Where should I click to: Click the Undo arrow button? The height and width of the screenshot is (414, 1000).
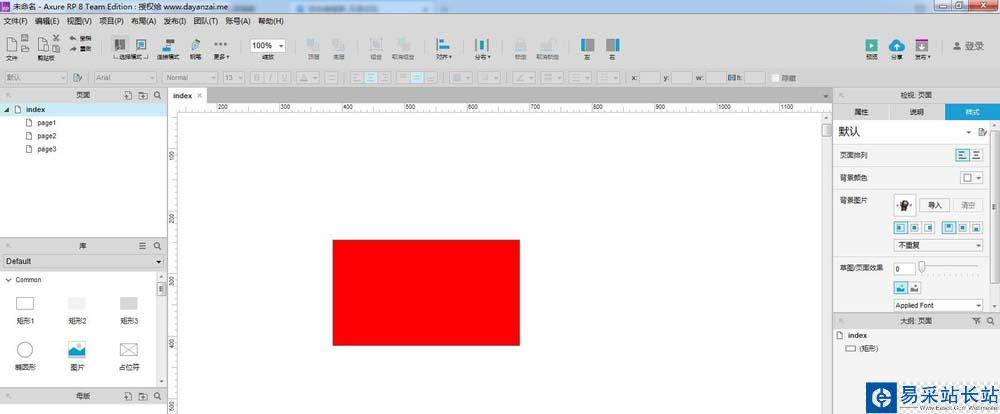point(73,38)
